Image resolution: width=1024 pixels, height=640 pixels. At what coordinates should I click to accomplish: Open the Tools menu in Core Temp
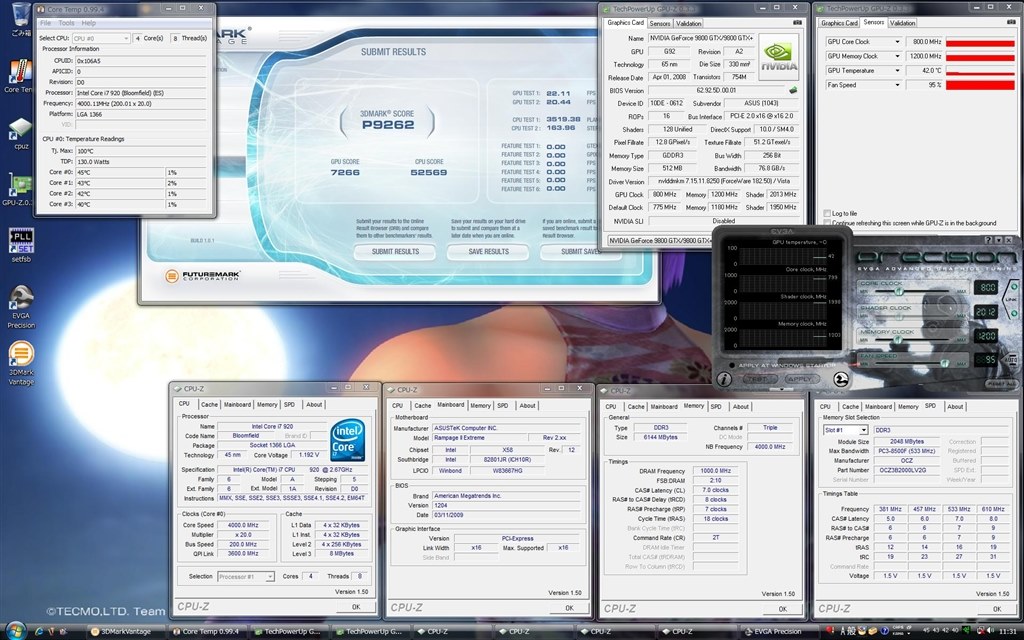click(x=67, y=23)
